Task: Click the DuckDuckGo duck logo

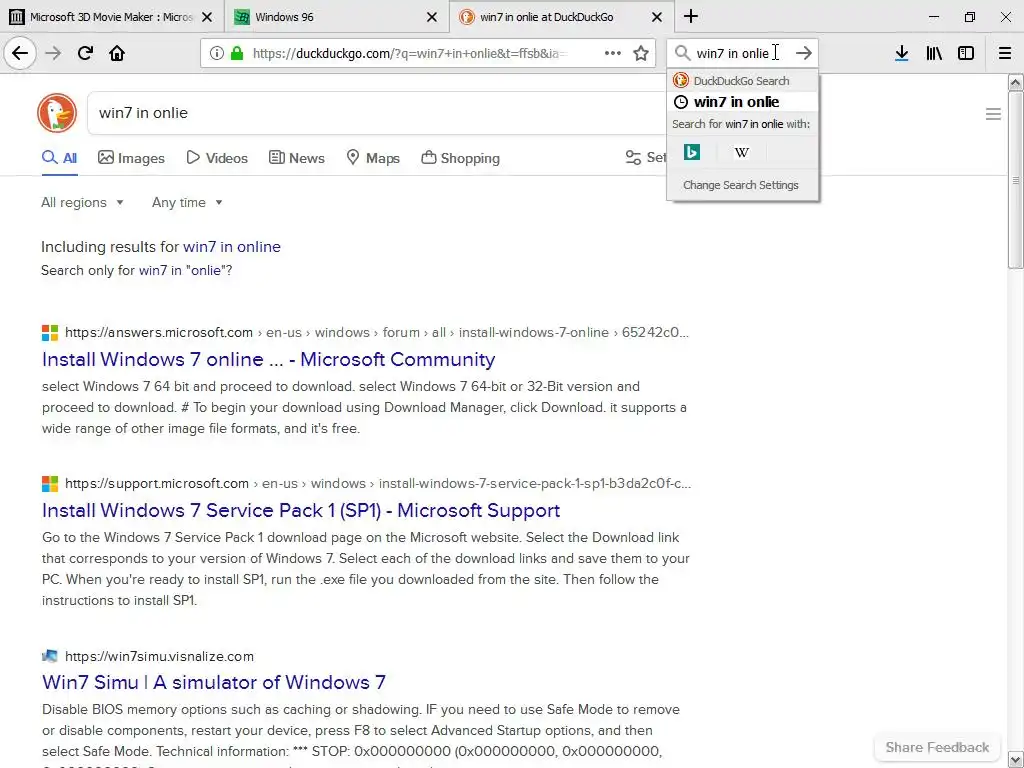Action: pyautogui.click(x=57, y=113)
